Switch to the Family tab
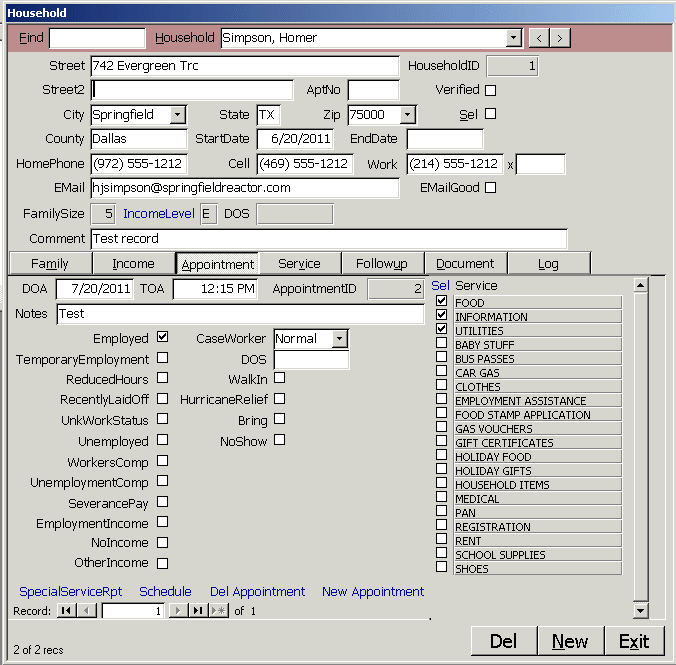 50,263
